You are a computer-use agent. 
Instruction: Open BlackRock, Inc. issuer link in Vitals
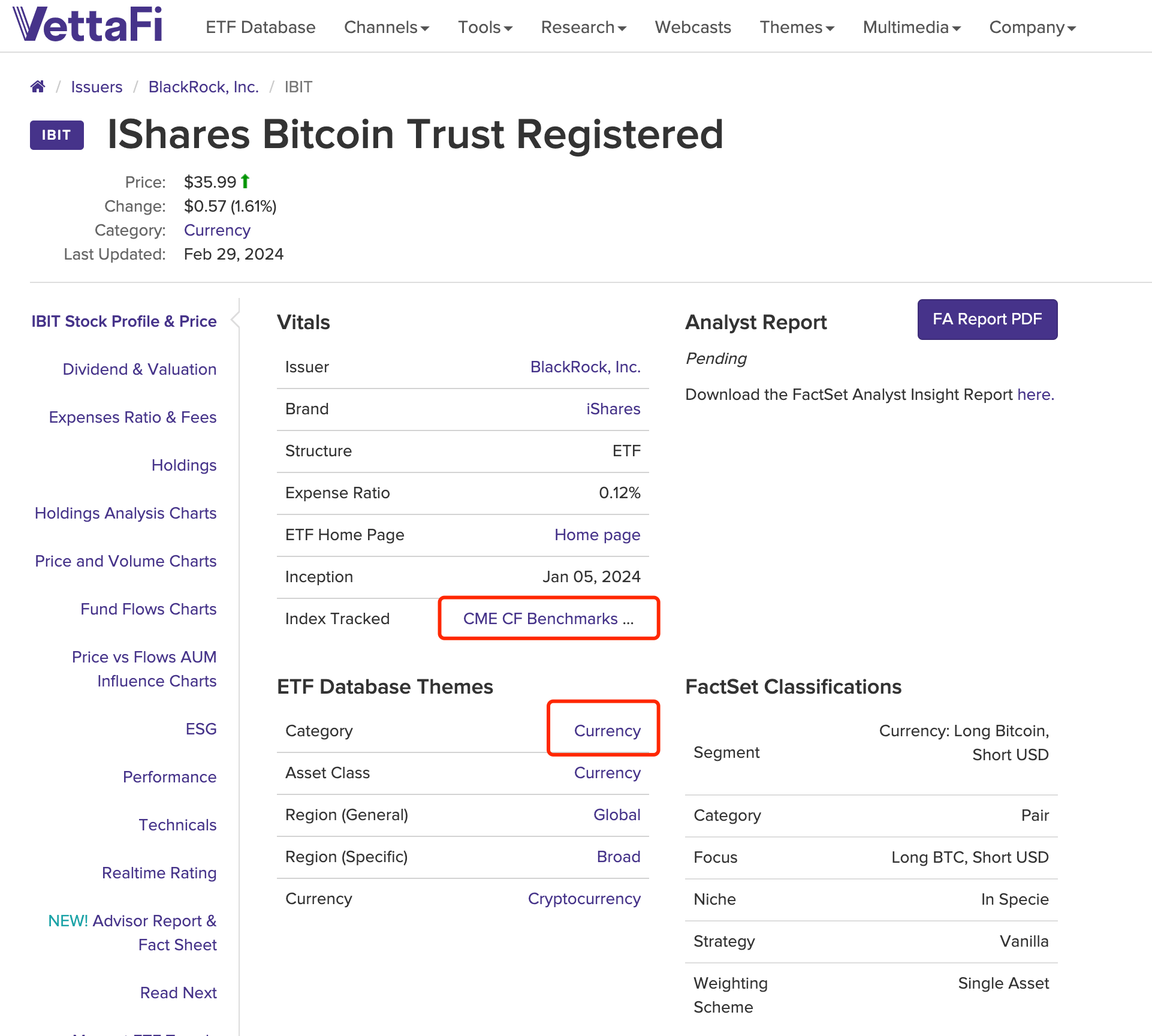[x=585, y=367]
